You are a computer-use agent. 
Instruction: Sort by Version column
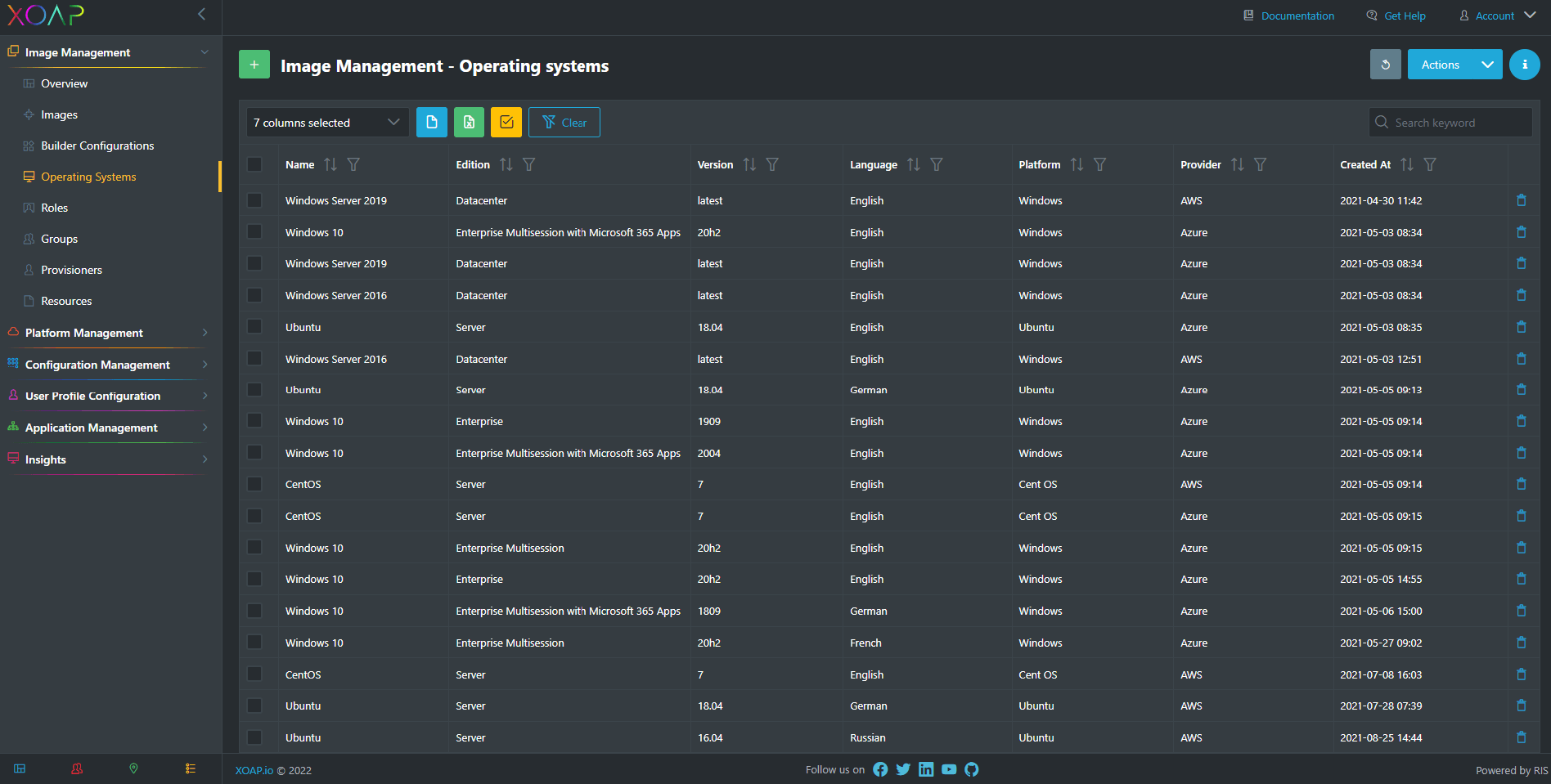click(x=749, y=164)
